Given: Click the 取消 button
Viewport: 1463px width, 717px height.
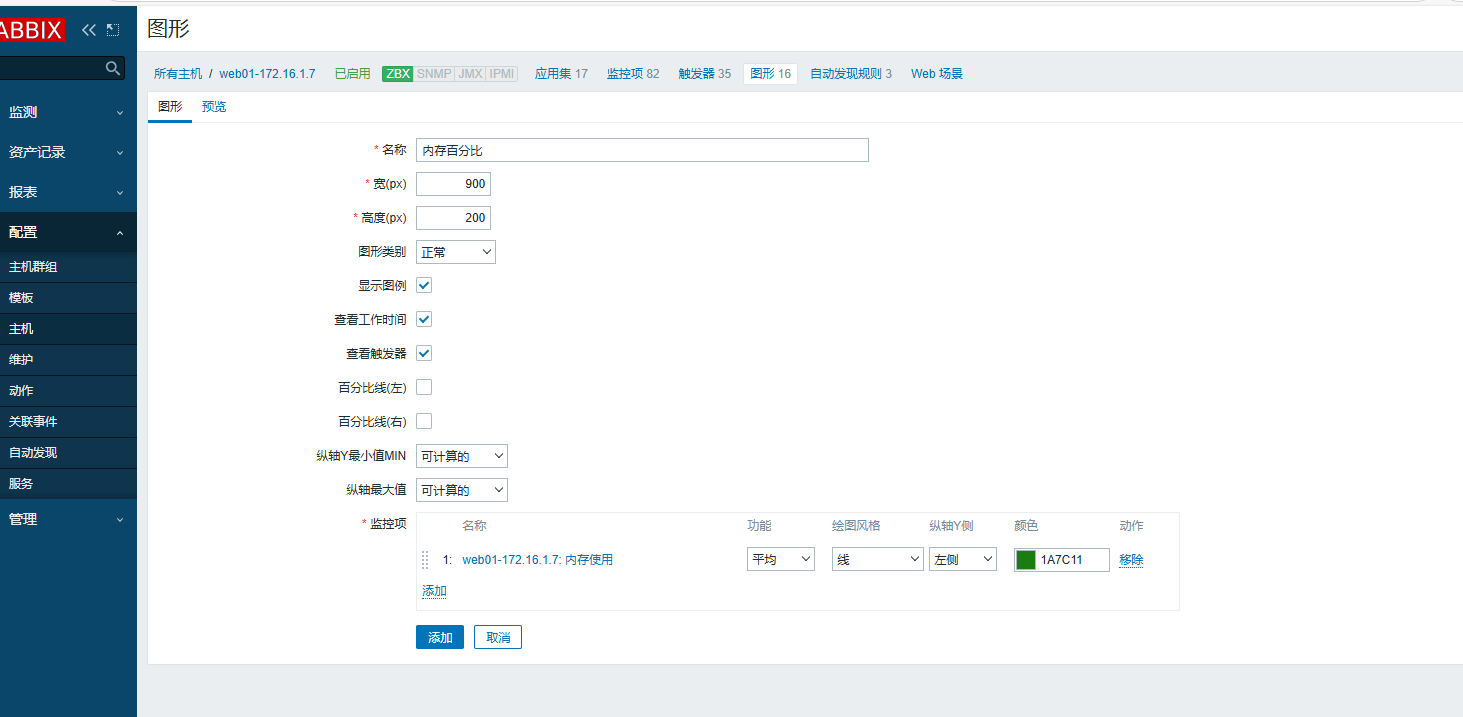Looking at the screenshot, I should (x=498, y=637).
